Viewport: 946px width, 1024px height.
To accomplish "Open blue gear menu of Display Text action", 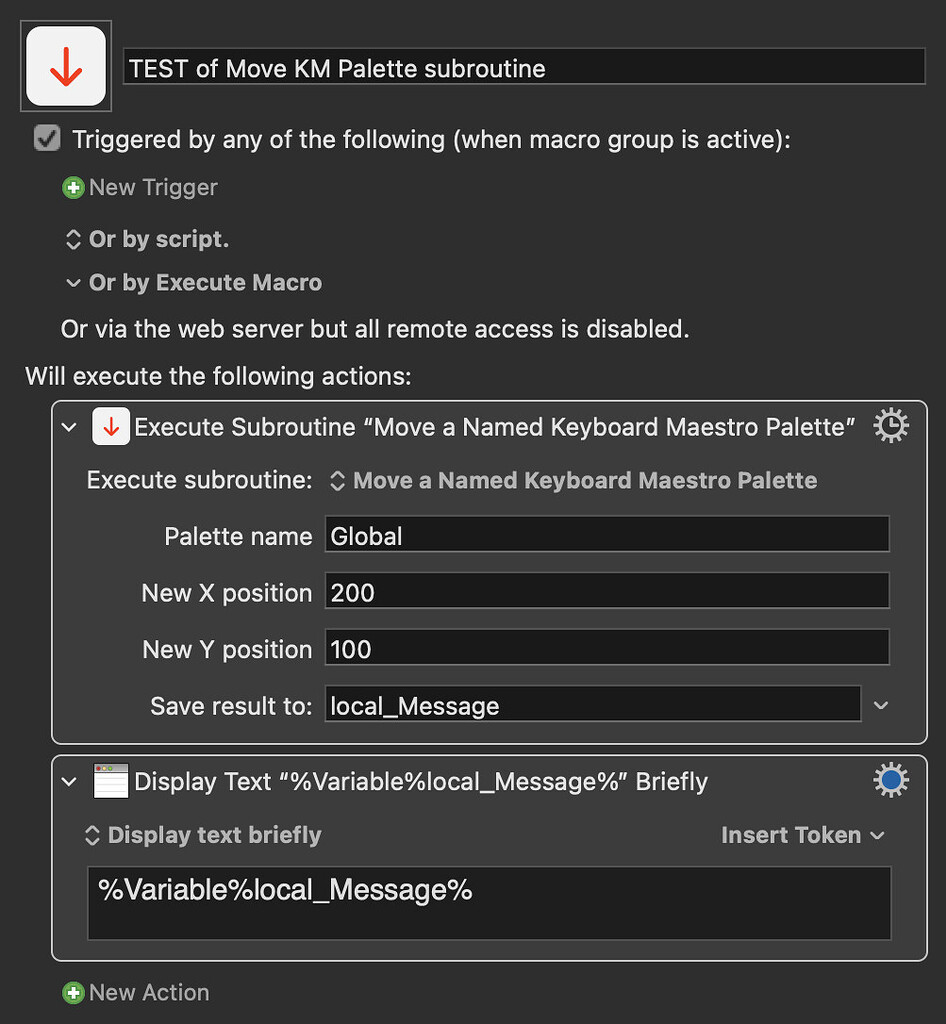I will click(891, 780).
